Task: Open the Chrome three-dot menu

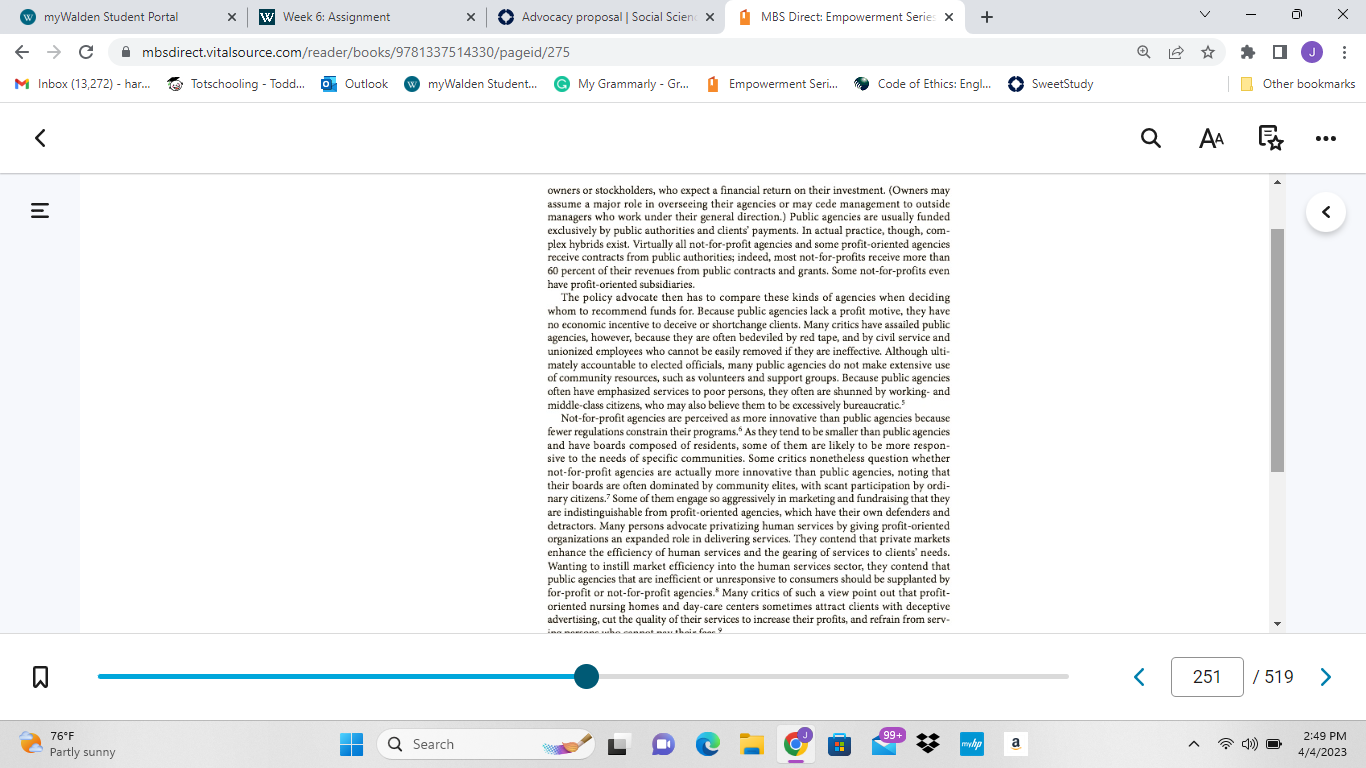Action: pyautogui.click(x=1344, y=52)
